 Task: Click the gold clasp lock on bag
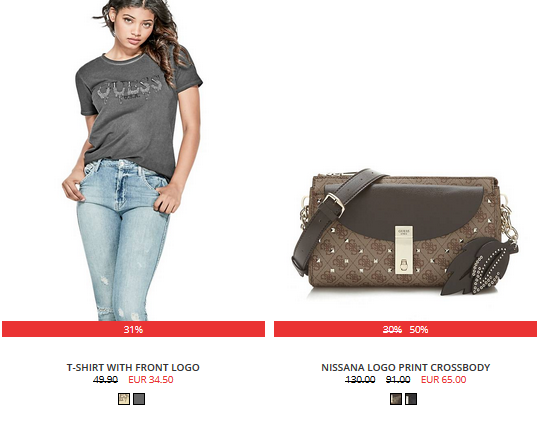(x=404, y=250)
